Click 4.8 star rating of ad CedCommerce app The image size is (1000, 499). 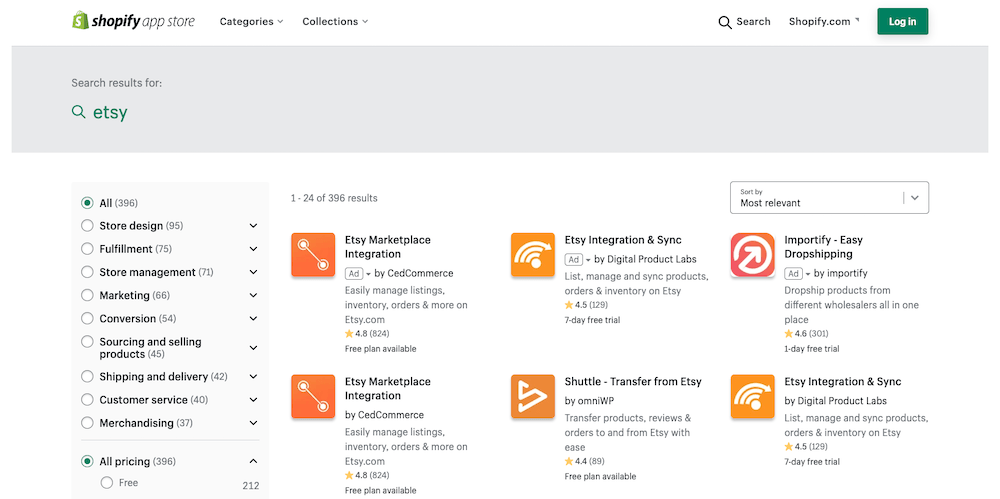click(x=367, y=333)
